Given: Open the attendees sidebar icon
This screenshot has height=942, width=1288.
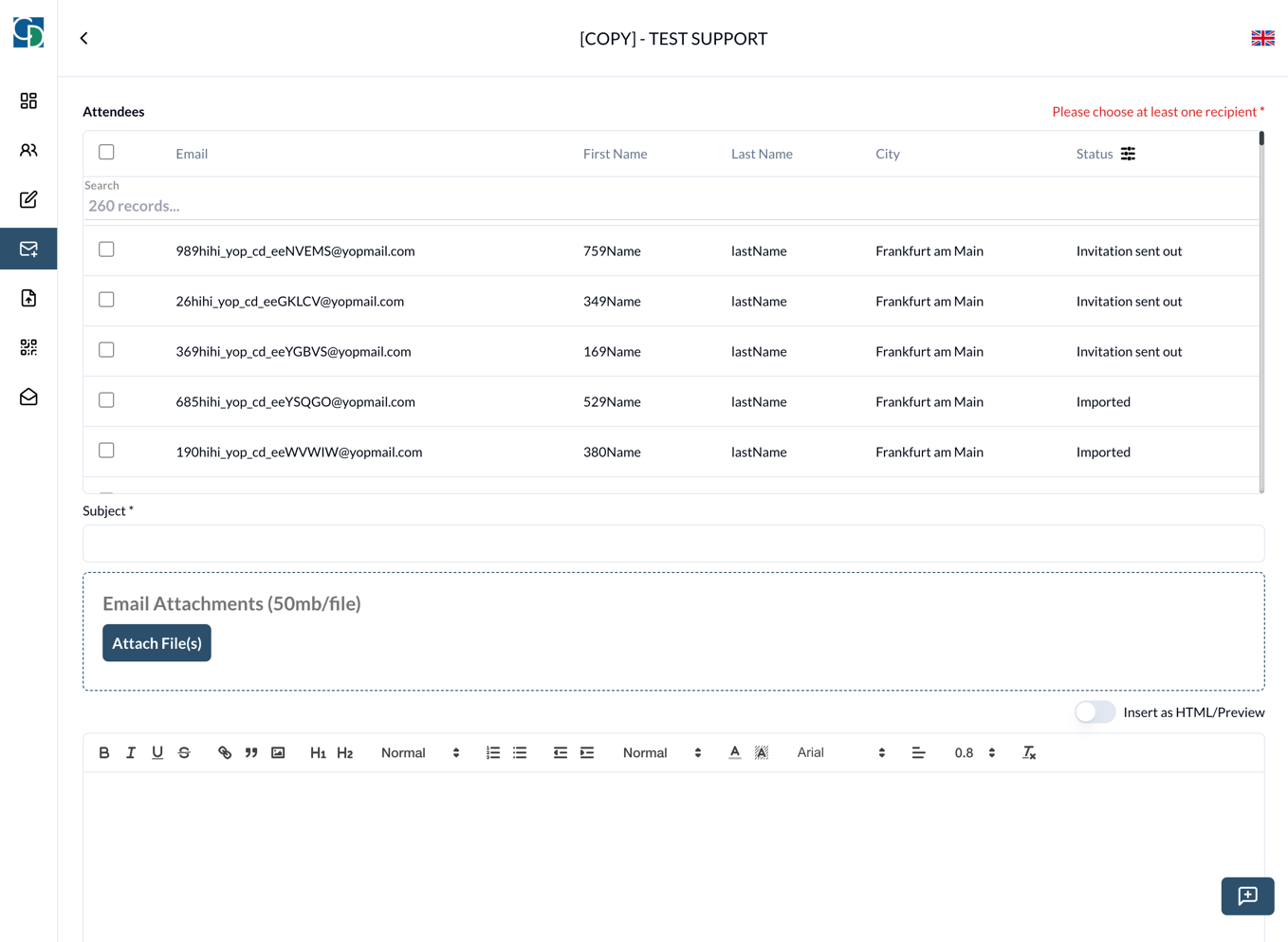Looking at the screenshot, I should tap(28, 150).
